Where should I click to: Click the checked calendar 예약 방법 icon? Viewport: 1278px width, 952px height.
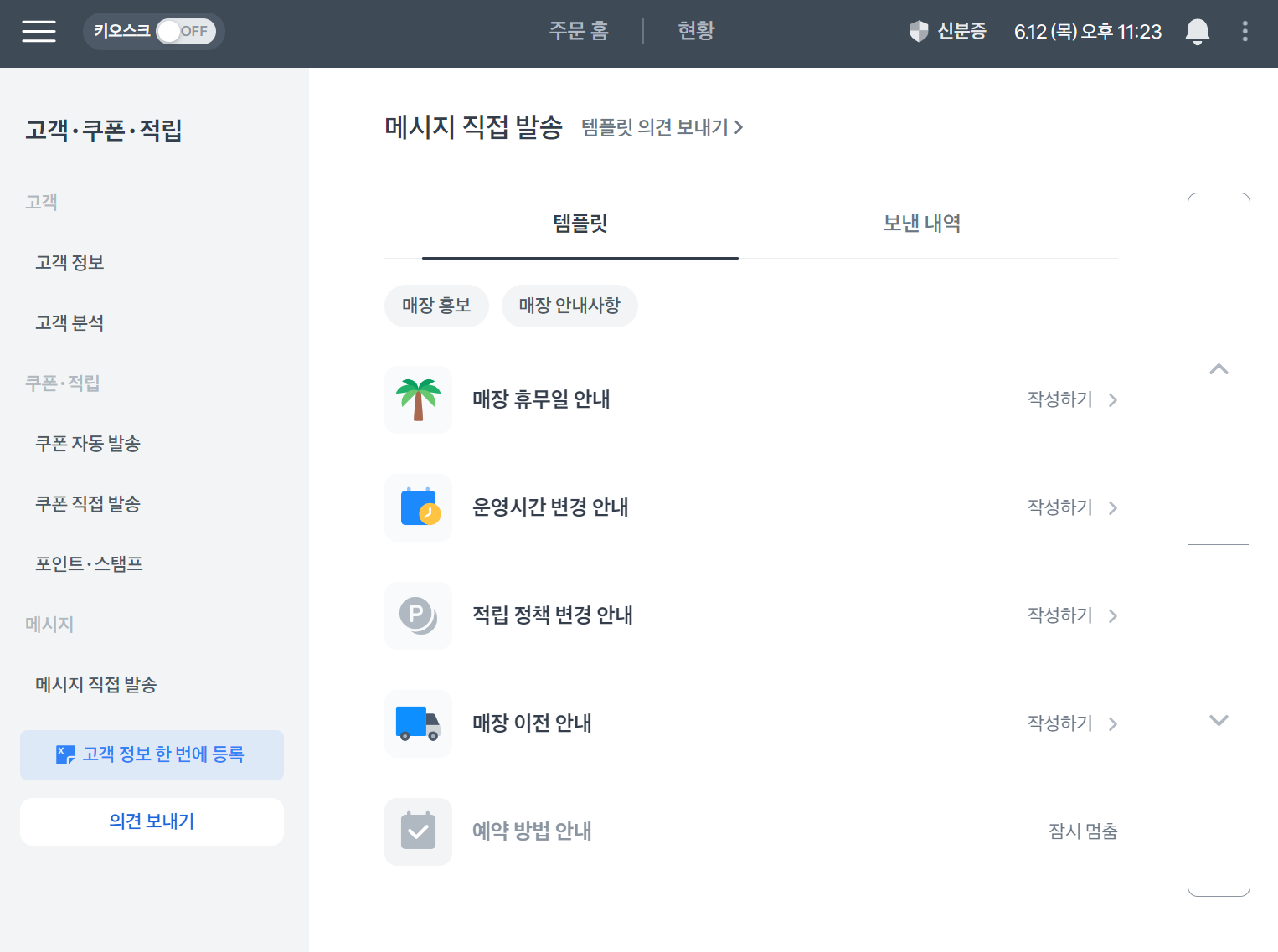coord(418,831)
